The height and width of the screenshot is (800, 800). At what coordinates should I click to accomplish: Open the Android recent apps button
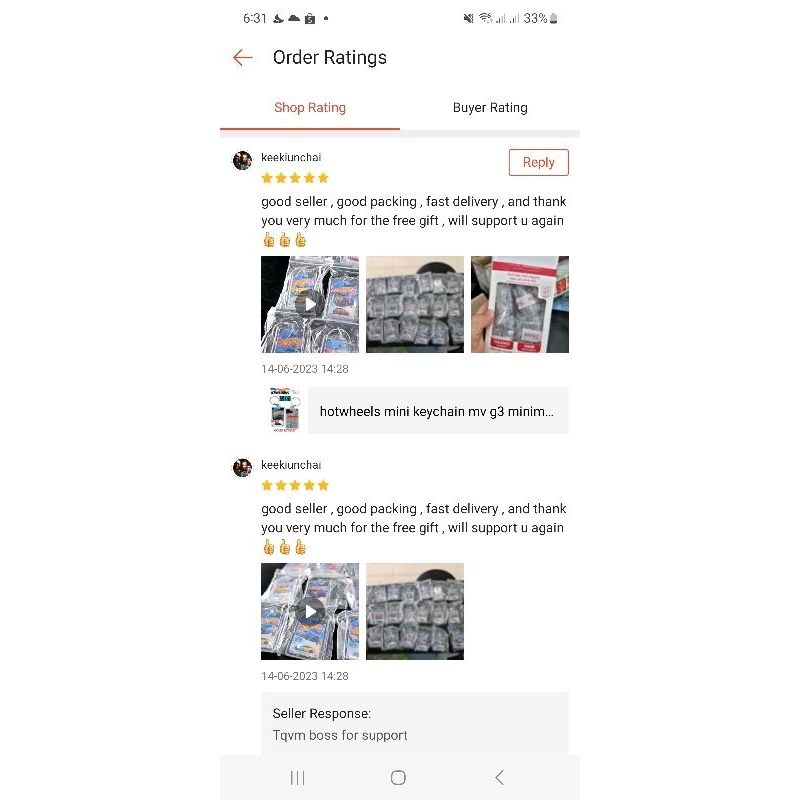pyautogui.click(x=297, y=778)
